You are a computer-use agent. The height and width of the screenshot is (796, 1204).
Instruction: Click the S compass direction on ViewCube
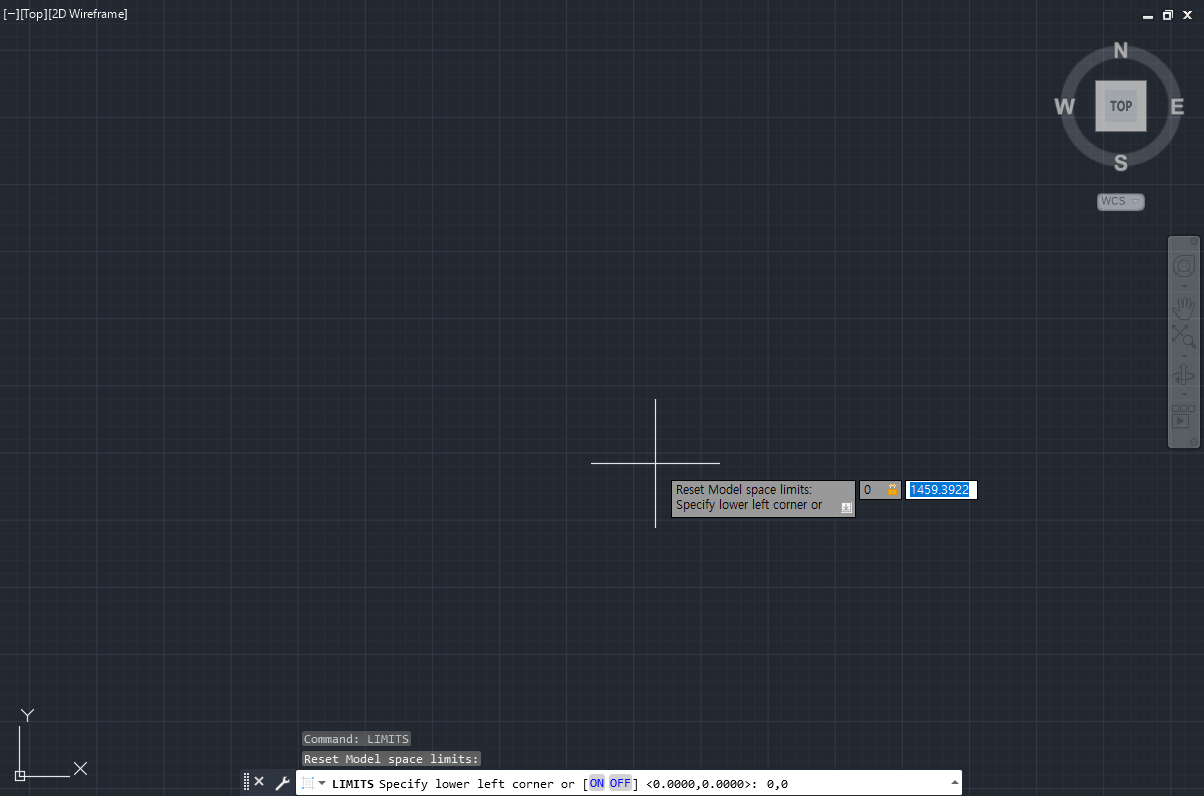[x=1121, y=163]
